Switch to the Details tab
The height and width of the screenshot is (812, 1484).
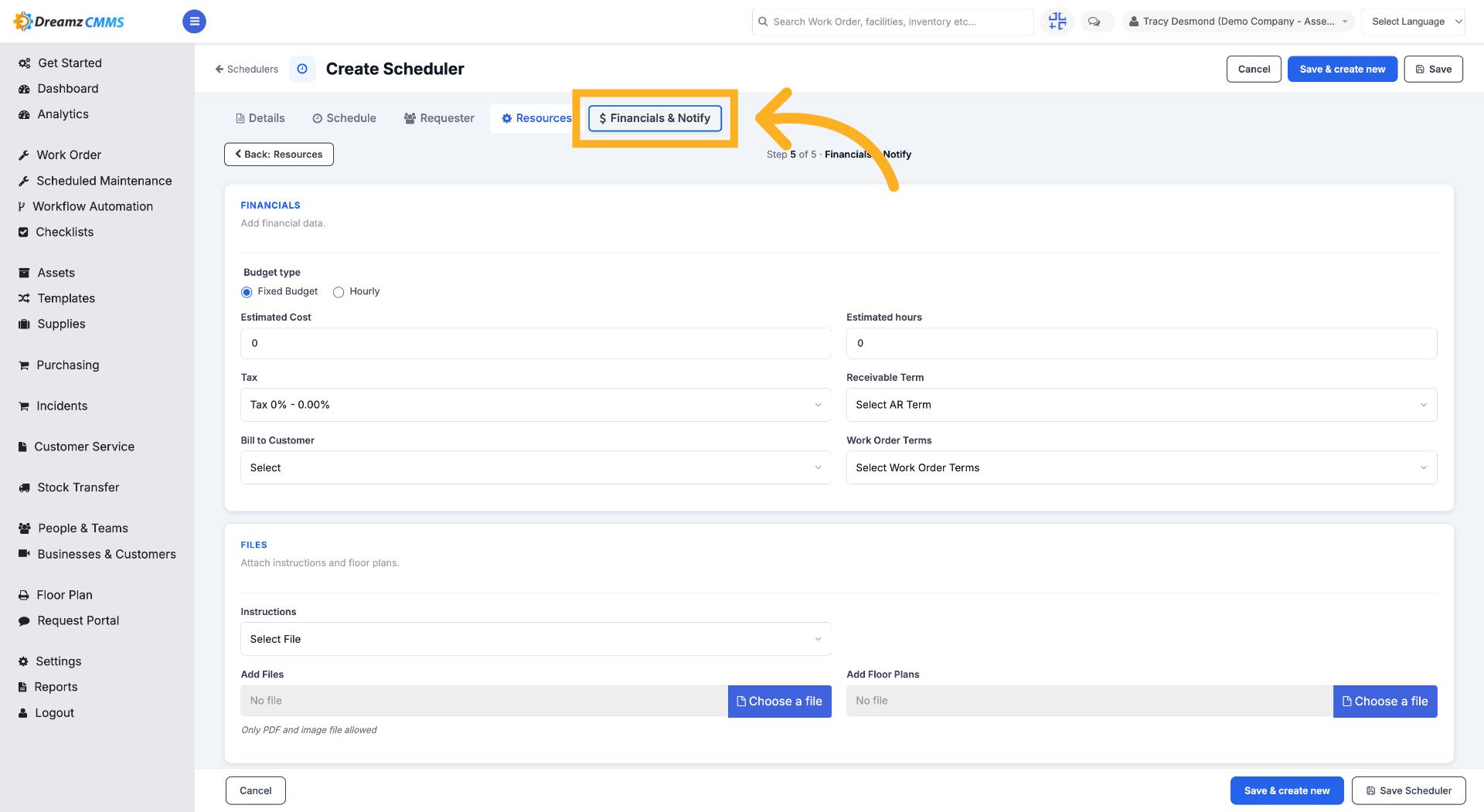260,118
